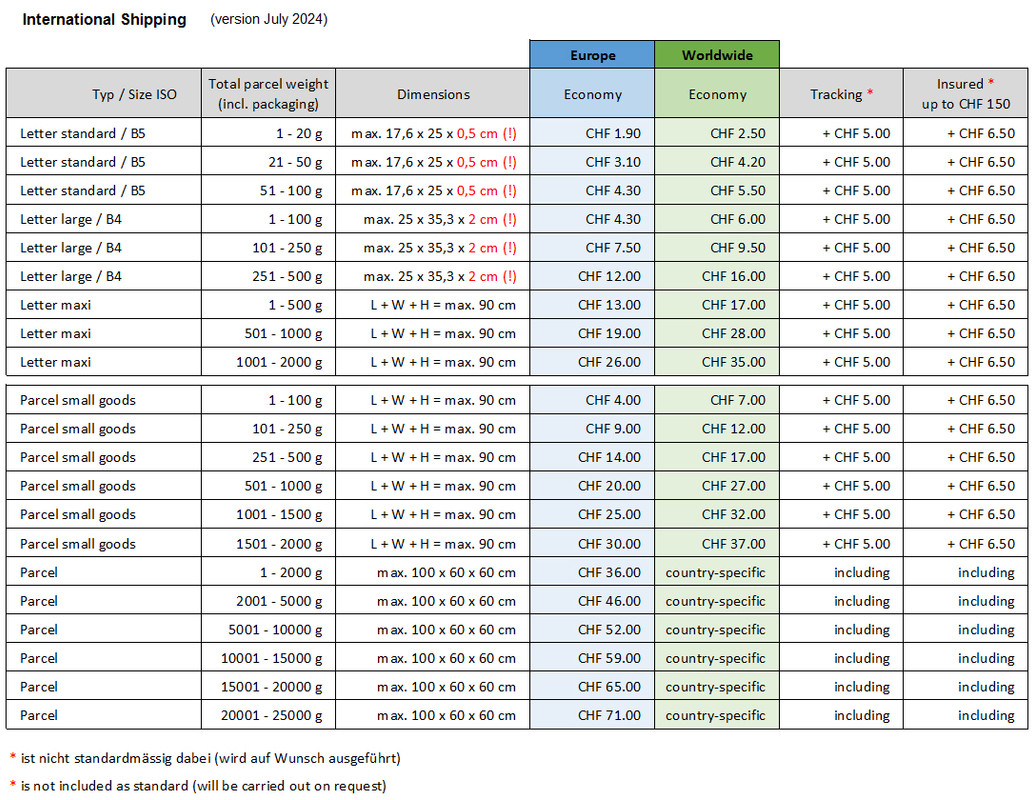Click the "Typ / Size ISO" header cell
The width and height of the screenshot is (1034, 800).
(x=104, y=93)
